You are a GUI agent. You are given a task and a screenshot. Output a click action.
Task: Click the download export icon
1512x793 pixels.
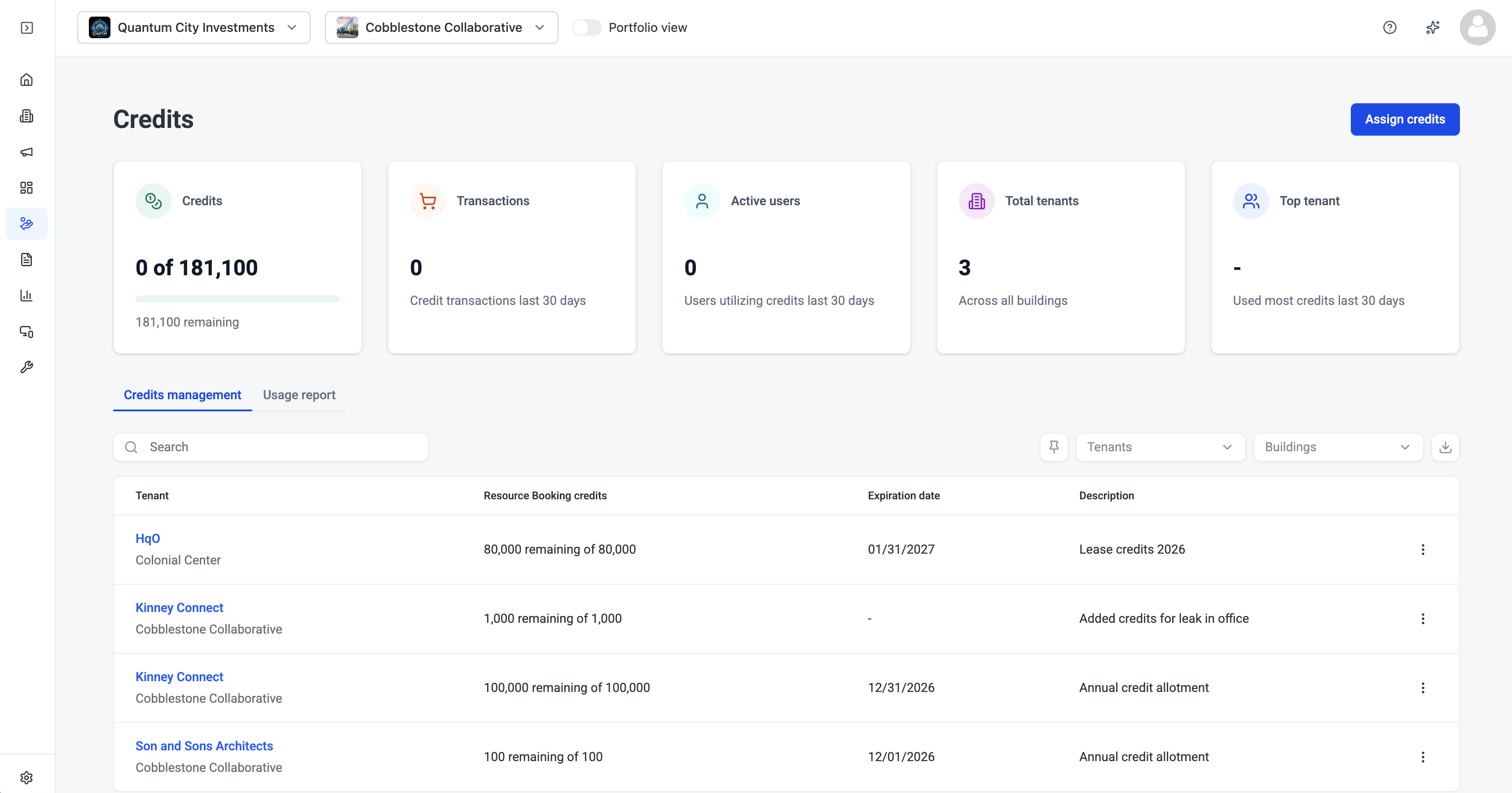point(1445,447)
